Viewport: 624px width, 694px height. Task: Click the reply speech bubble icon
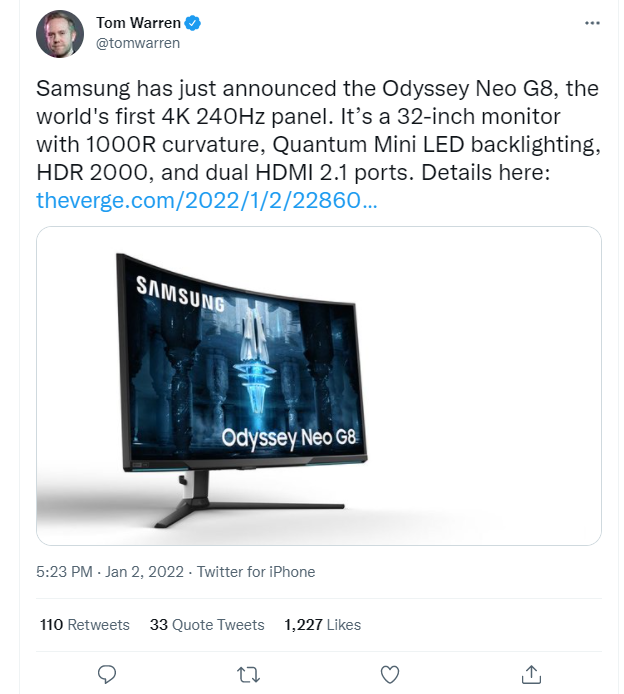[x=109, y=673]
